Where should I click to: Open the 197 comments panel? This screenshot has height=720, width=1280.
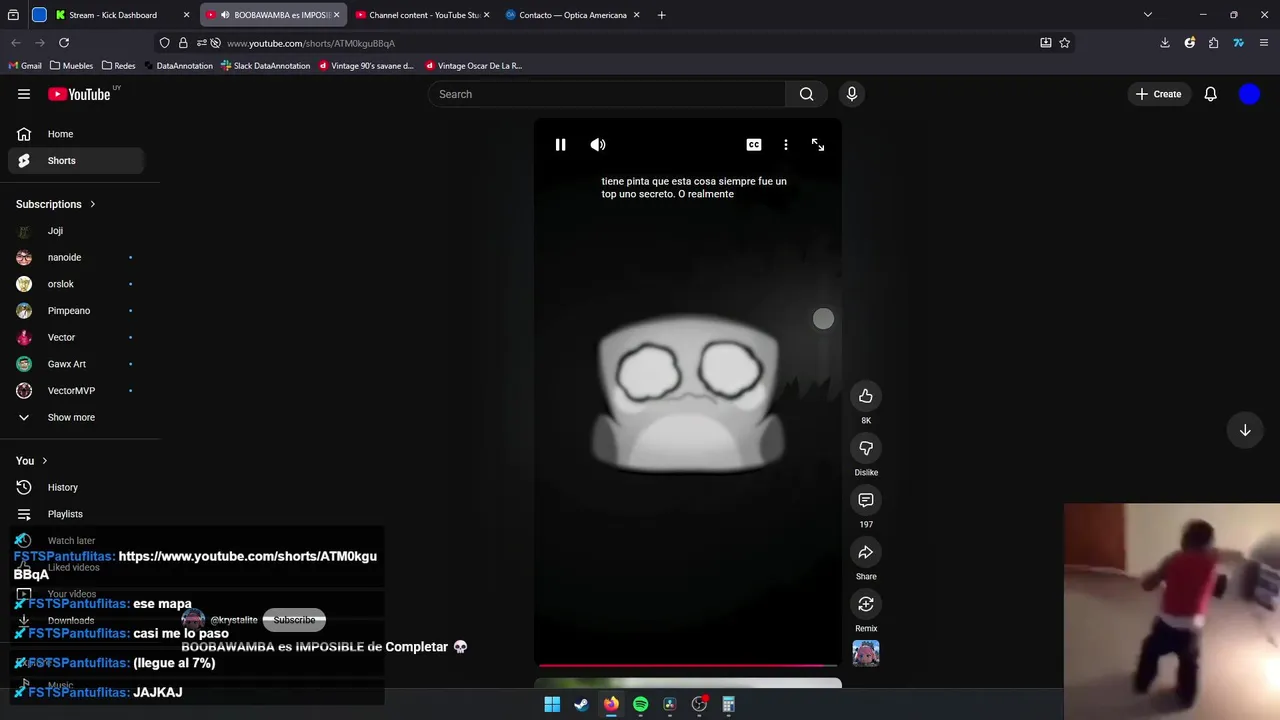click(x=866, y=500)
